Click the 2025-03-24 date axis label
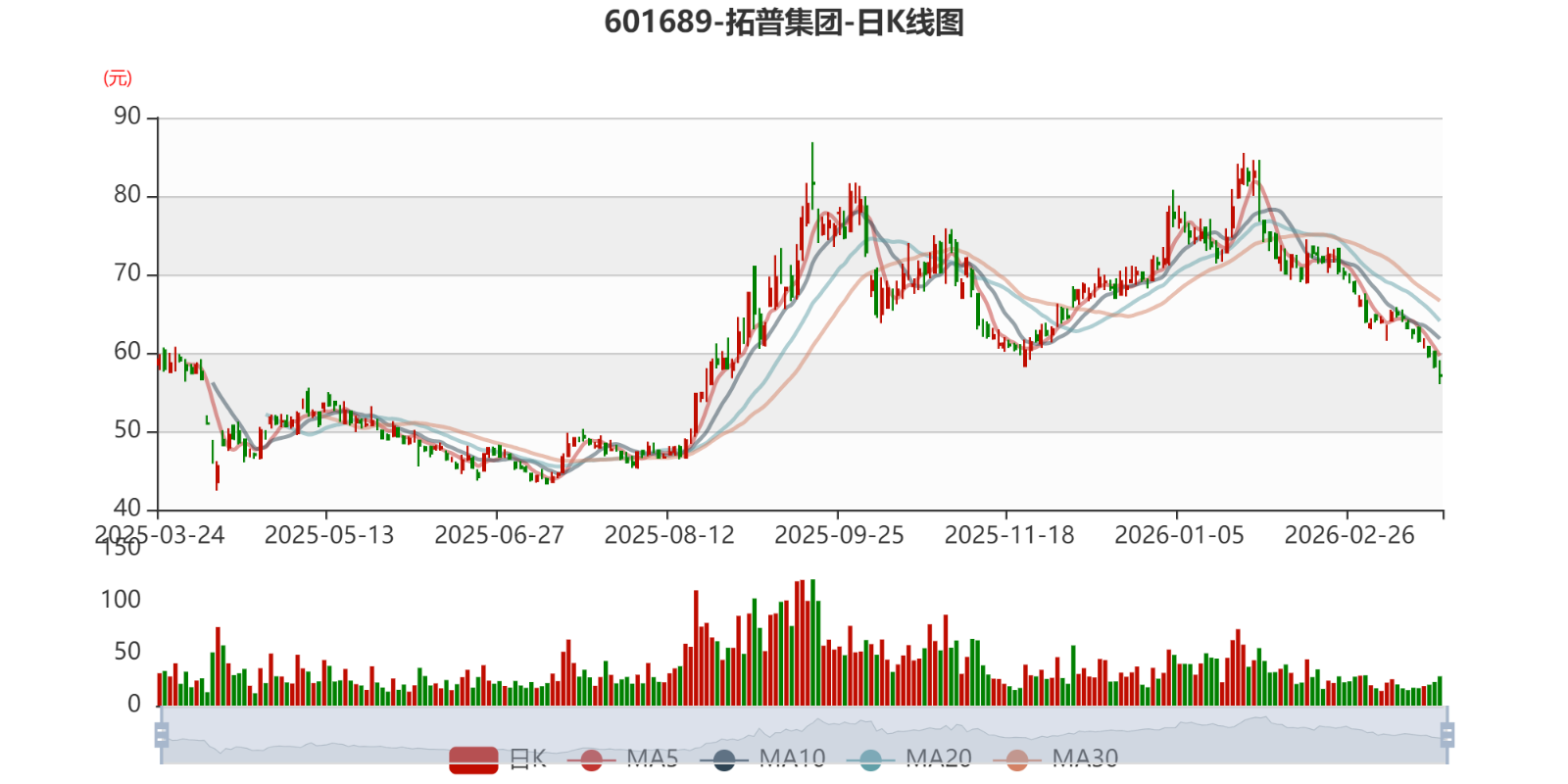 [x=160, y=535]
